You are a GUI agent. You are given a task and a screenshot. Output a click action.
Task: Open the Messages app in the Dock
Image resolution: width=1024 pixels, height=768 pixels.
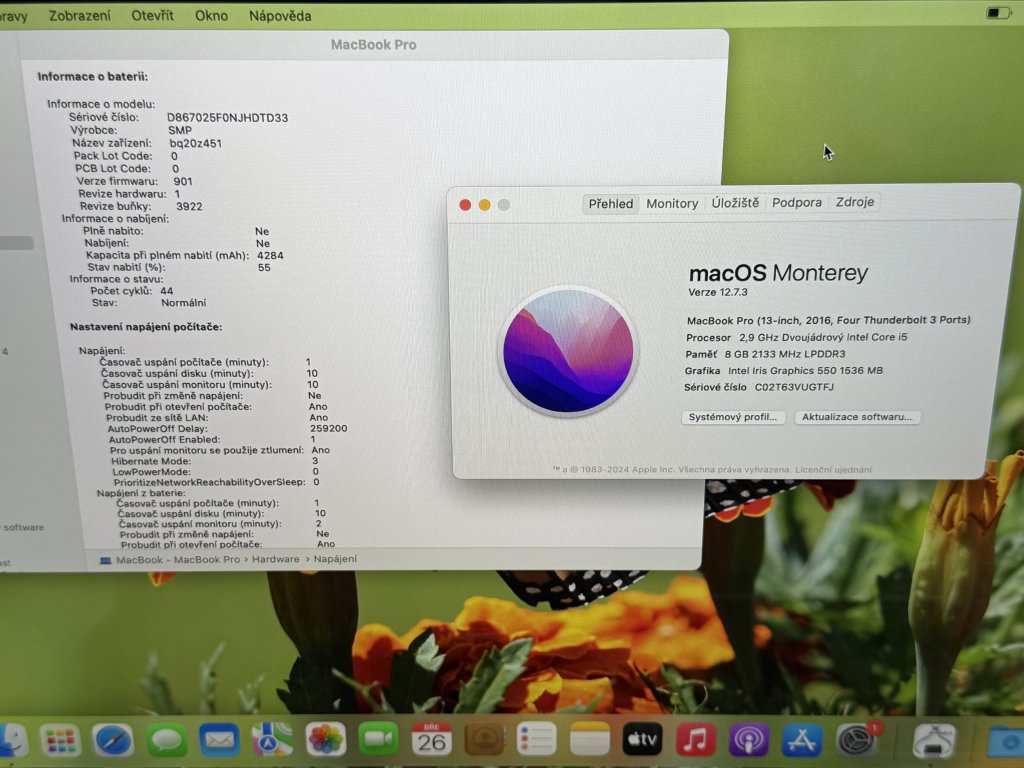tap(166, 741)
